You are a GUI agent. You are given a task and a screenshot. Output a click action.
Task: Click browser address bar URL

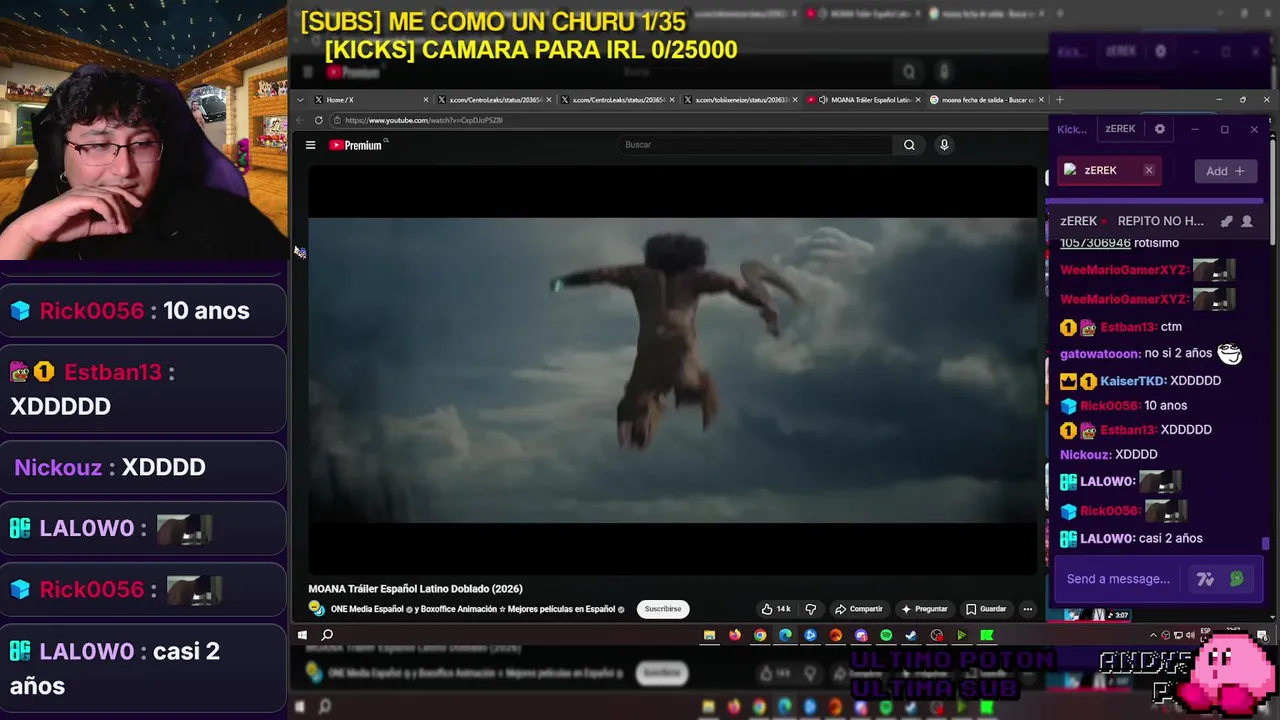(x=424, y=120)
